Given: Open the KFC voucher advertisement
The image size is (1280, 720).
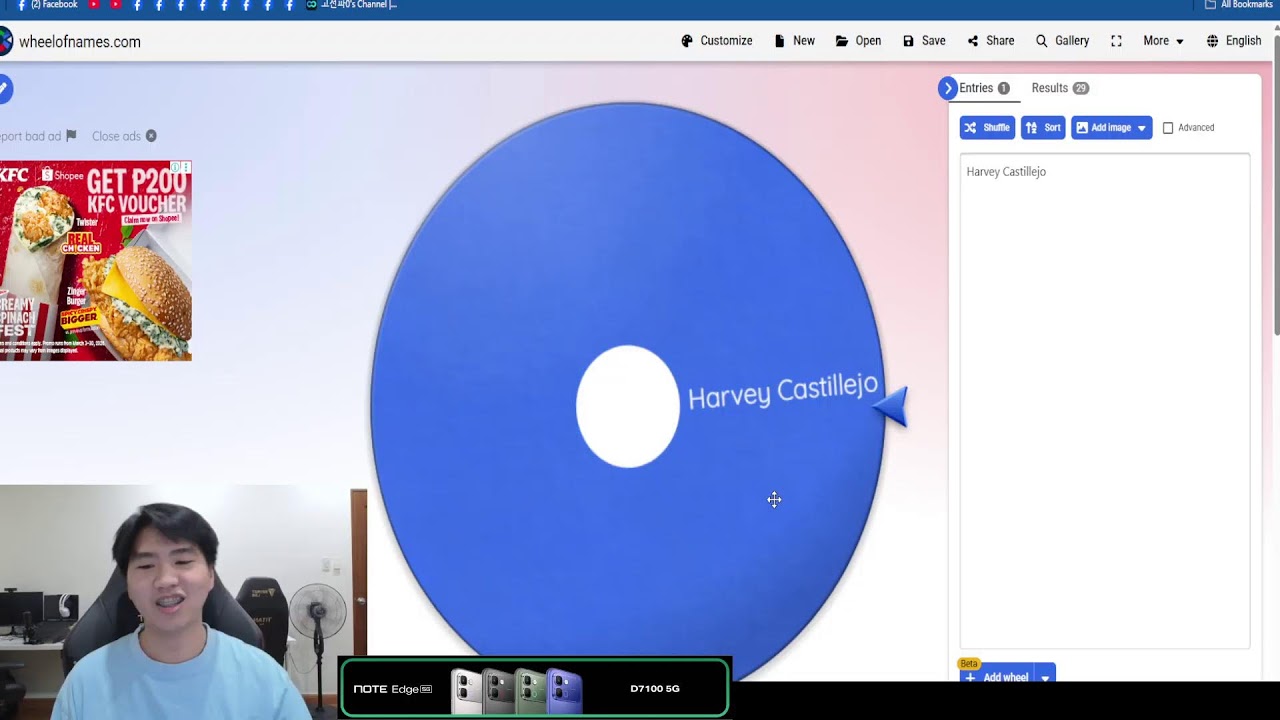Looking at the screenshot, I should (95, 260).
